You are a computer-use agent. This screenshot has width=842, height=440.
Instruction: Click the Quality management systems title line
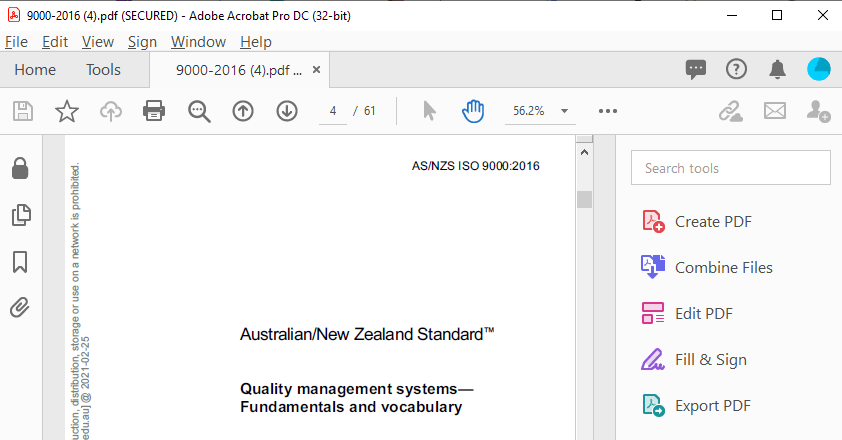(357, 388)
